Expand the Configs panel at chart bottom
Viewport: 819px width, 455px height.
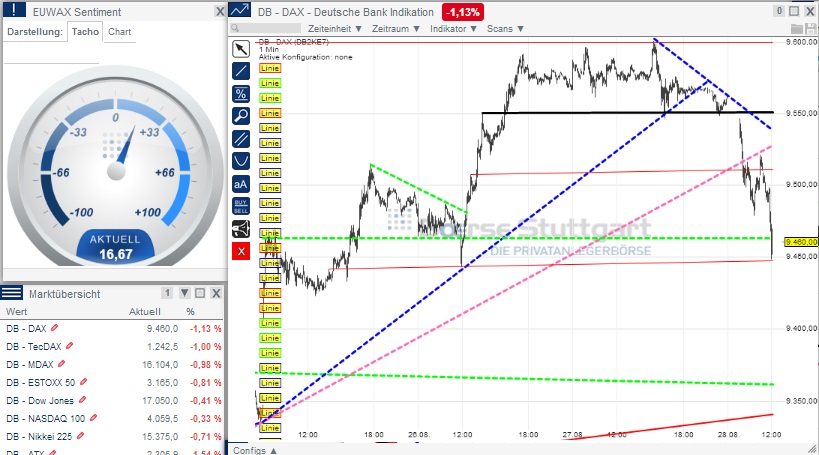pos(255,450)
